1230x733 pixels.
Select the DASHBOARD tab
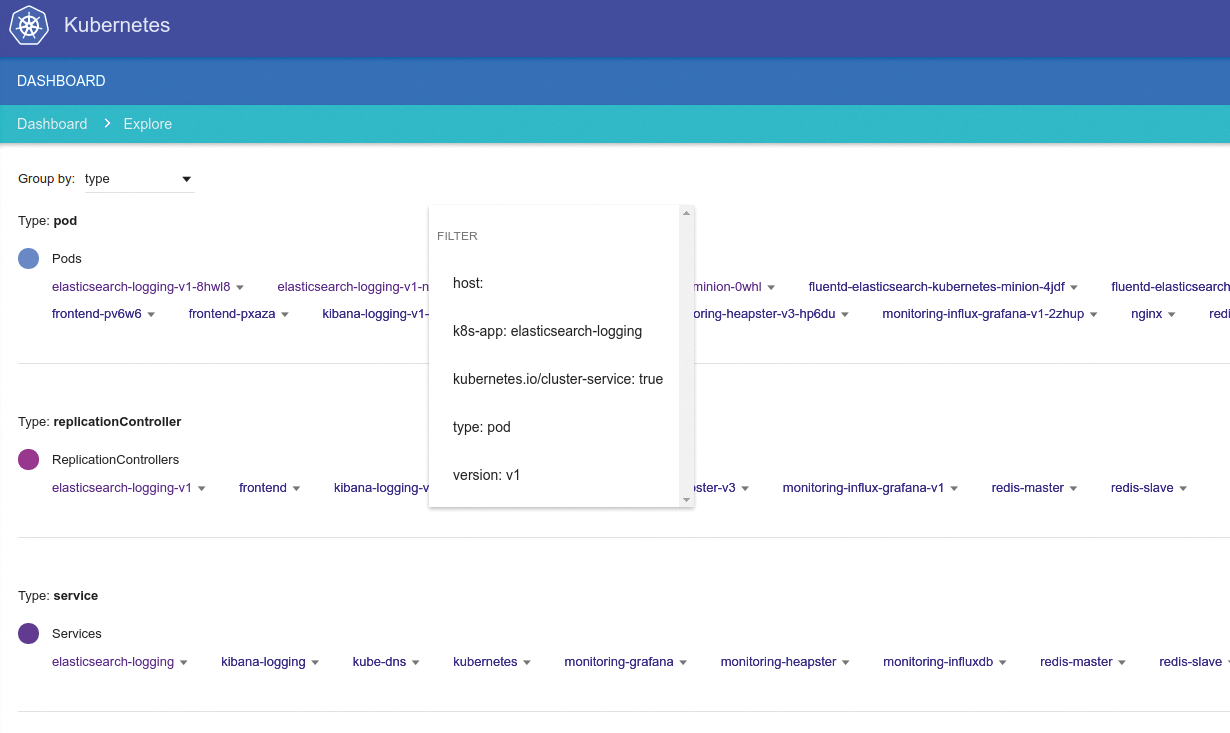click(x=61, y=81)
